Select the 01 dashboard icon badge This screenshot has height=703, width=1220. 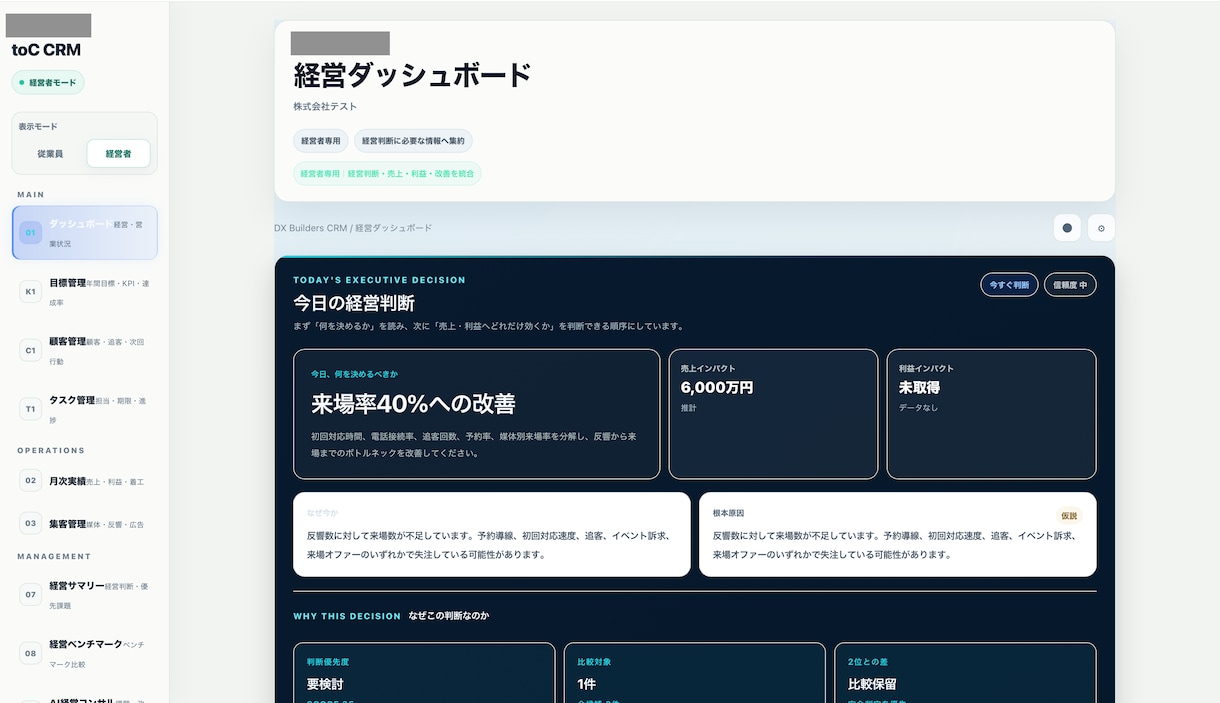[31, 232]
